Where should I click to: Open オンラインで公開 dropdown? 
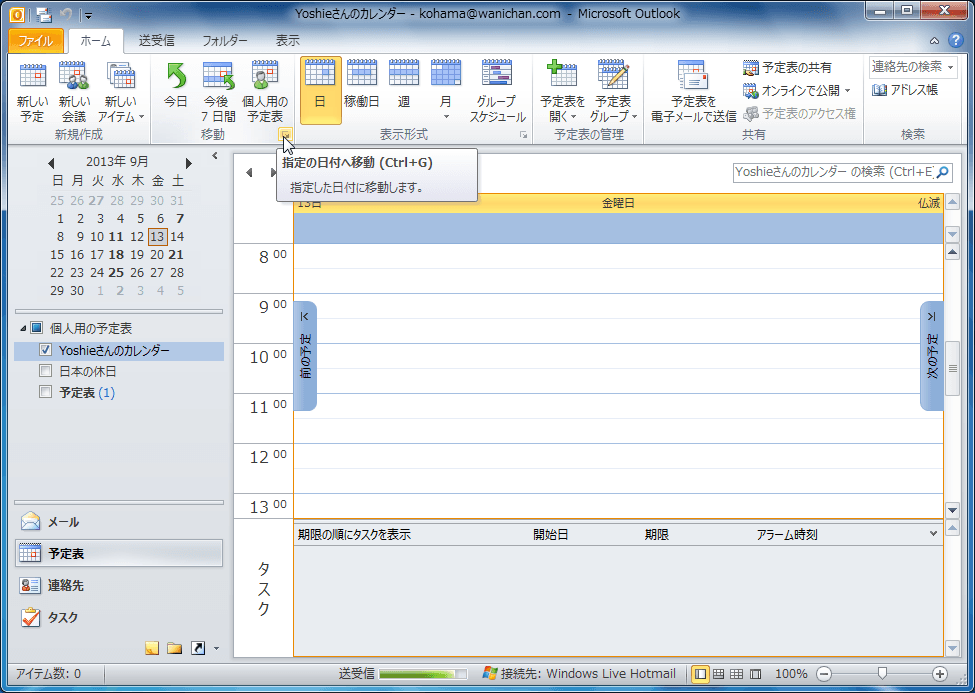[797, 91]
